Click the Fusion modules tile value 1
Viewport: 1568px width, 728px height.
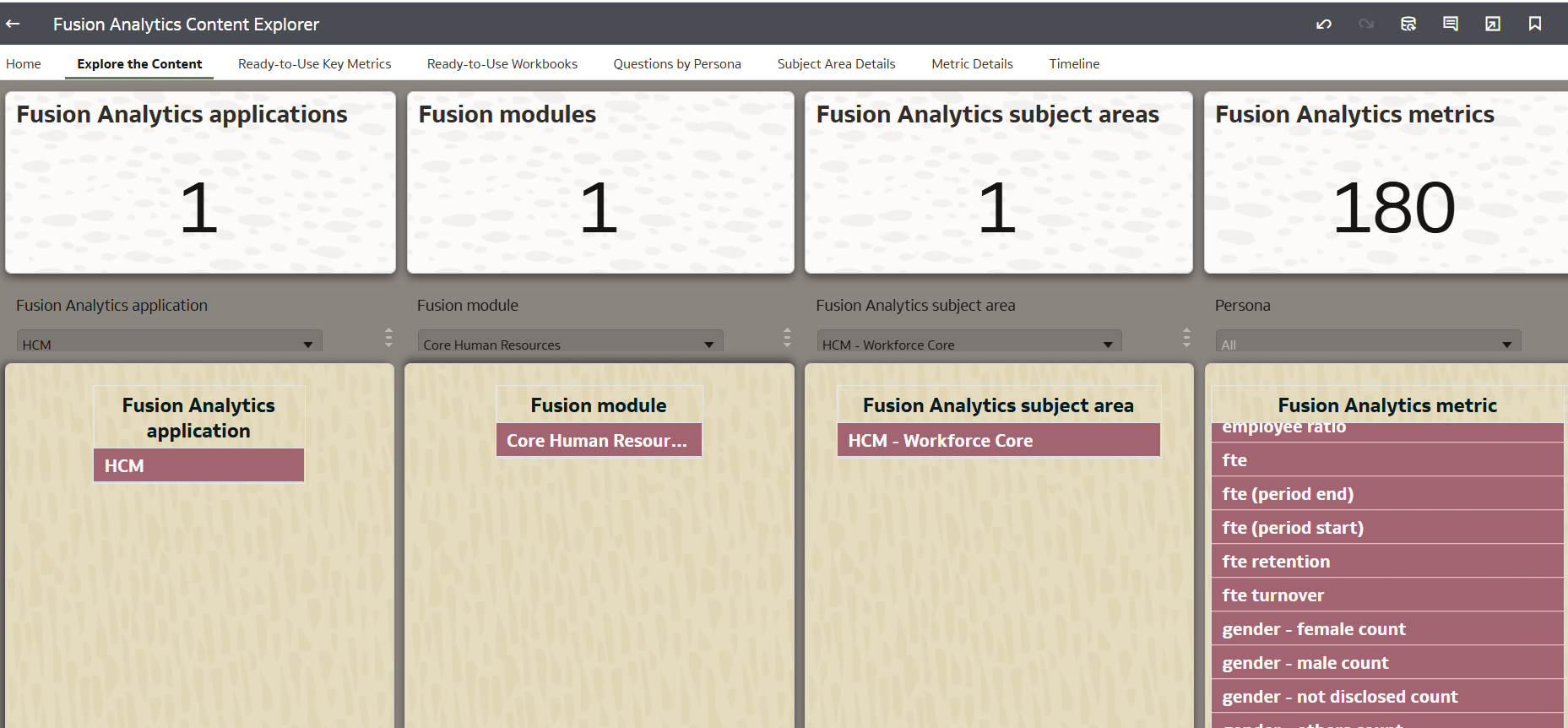coord(599,208)
